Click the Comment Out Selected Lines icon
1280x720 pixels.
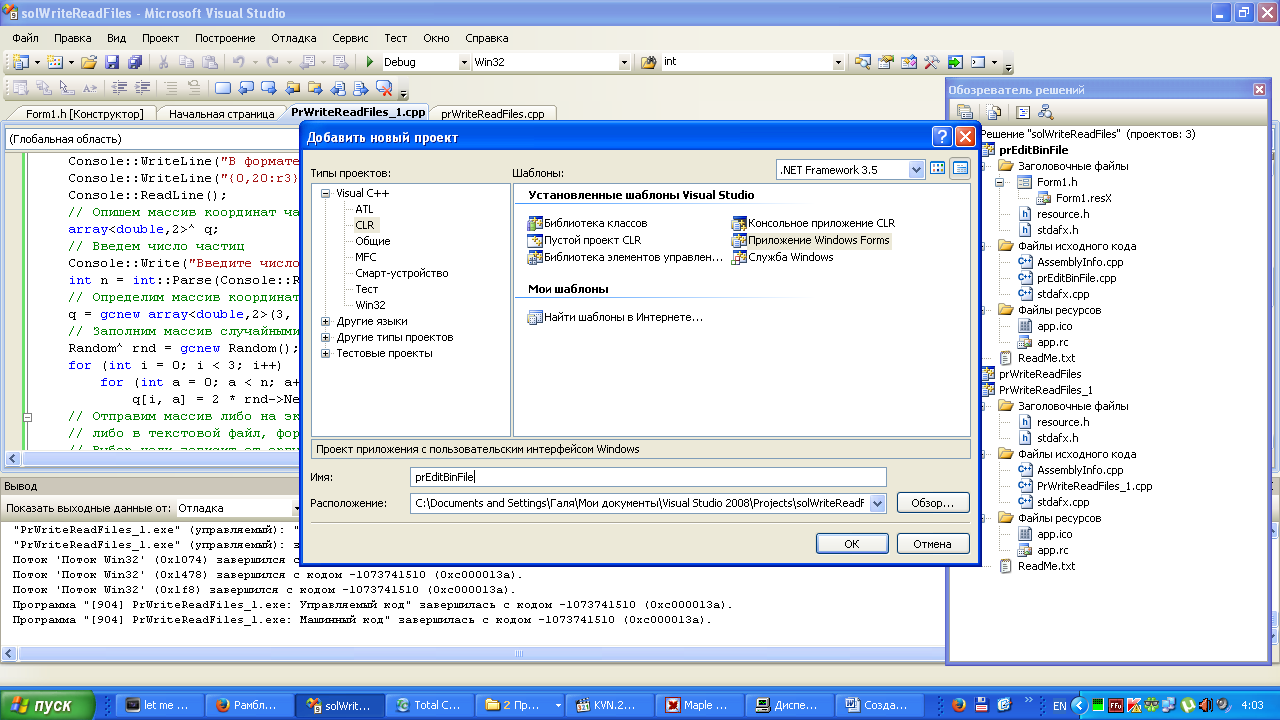pos(171,88)
